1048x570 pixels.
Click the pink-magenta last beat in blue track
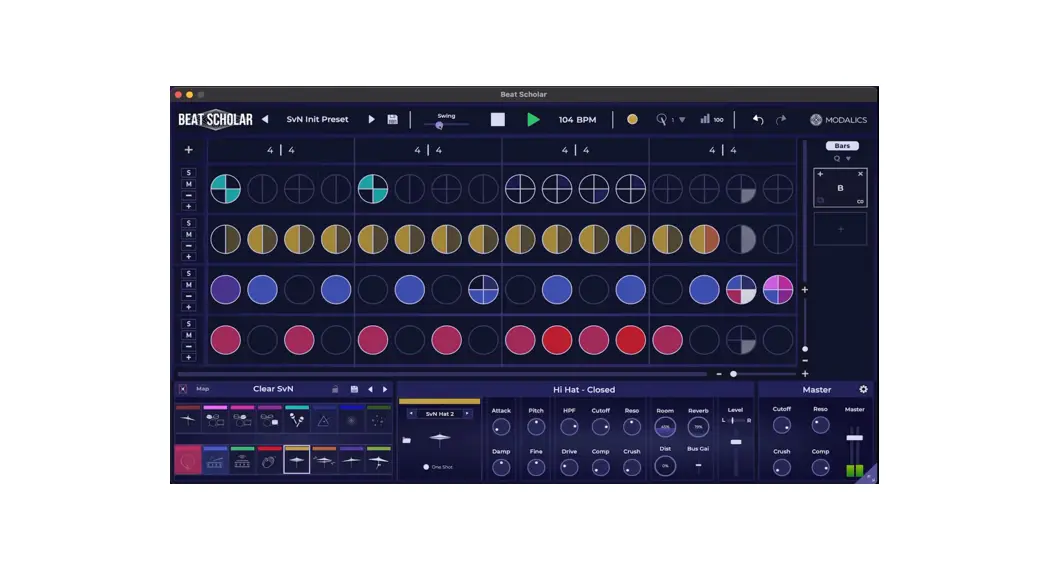pyautogui.click(x=778, y=289)
